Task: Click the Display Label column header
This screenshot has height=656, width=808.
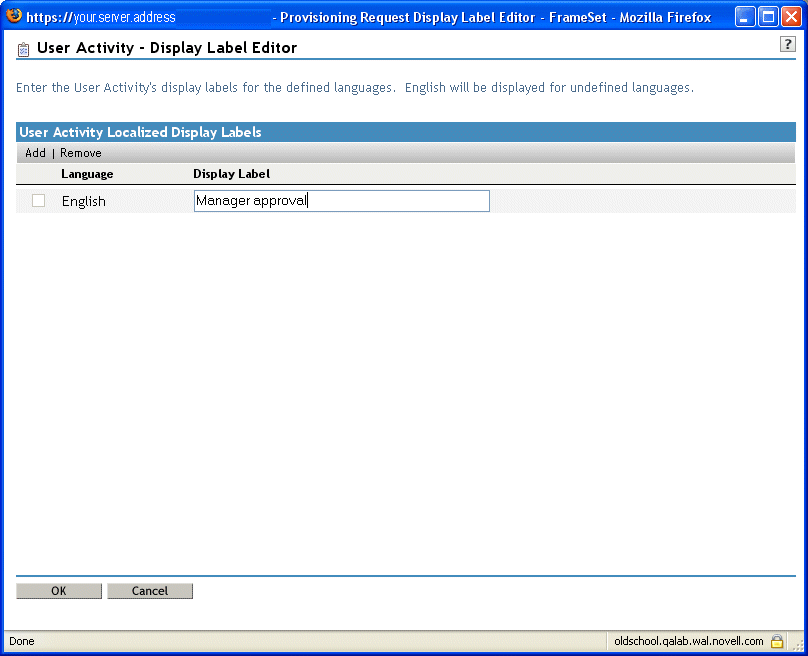Action: 231,174
